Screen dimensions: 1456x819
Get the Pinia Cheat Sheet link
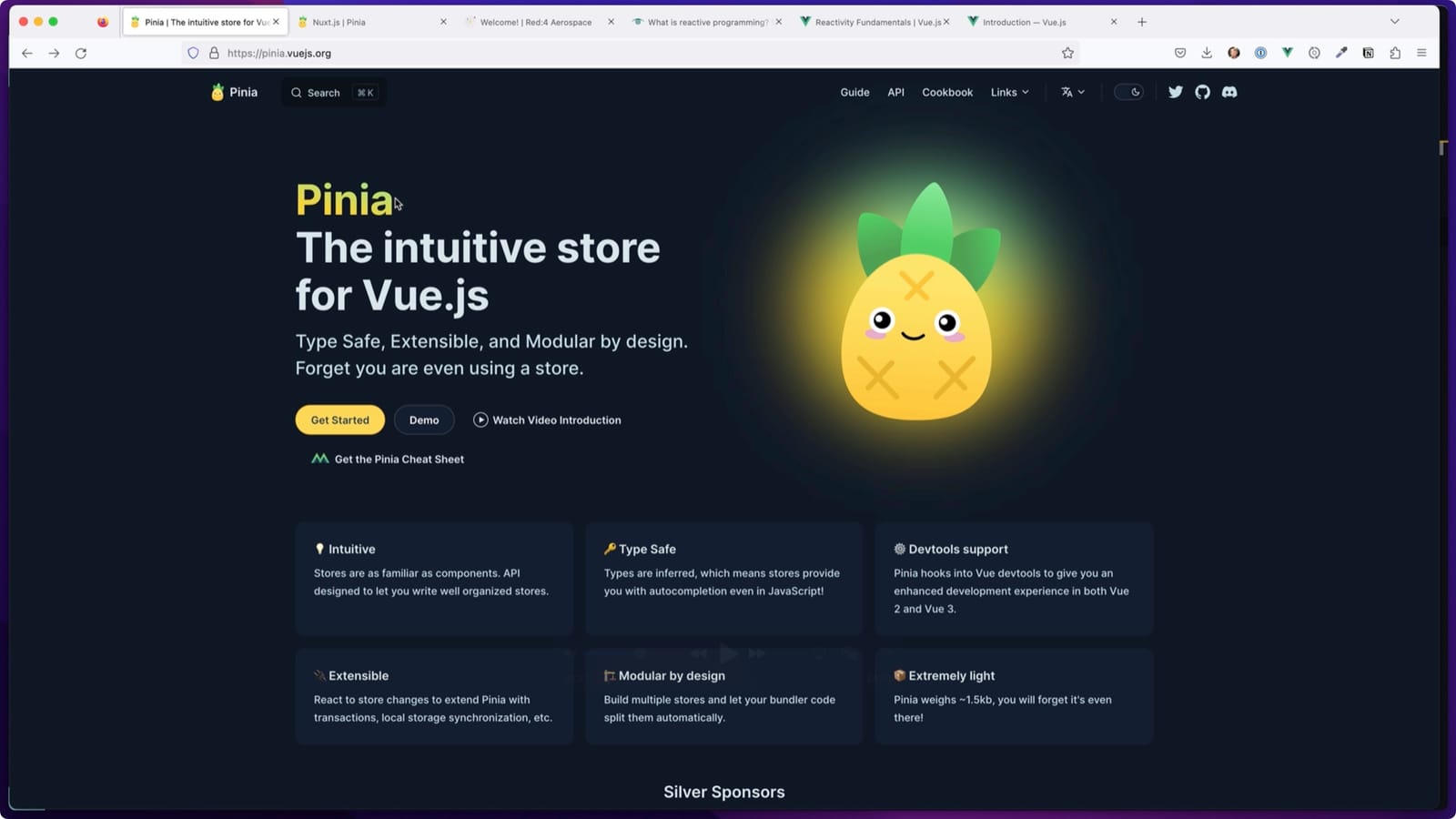pyautogui.click(x=398, y=459)
